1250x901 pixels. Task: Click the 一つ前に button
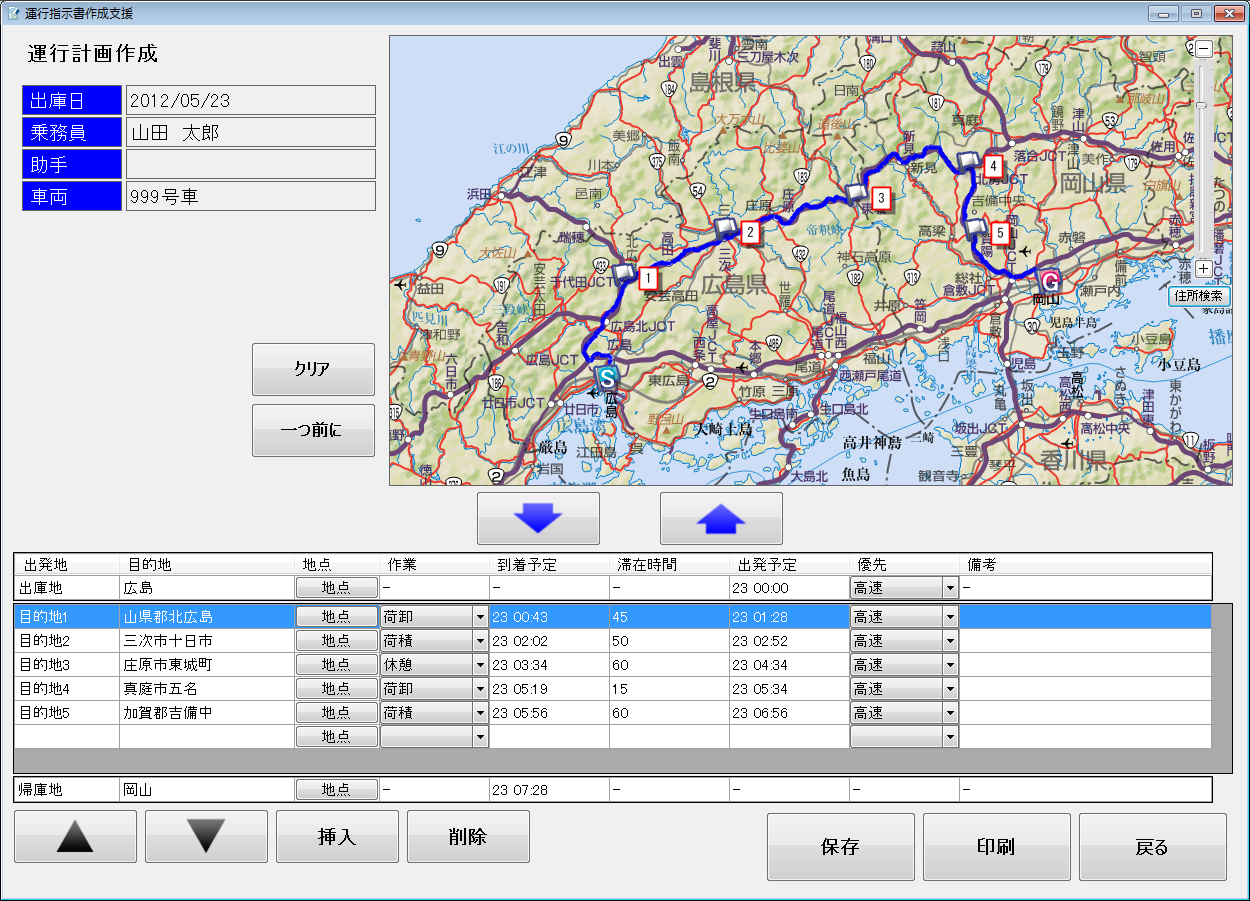click(313, 430)
